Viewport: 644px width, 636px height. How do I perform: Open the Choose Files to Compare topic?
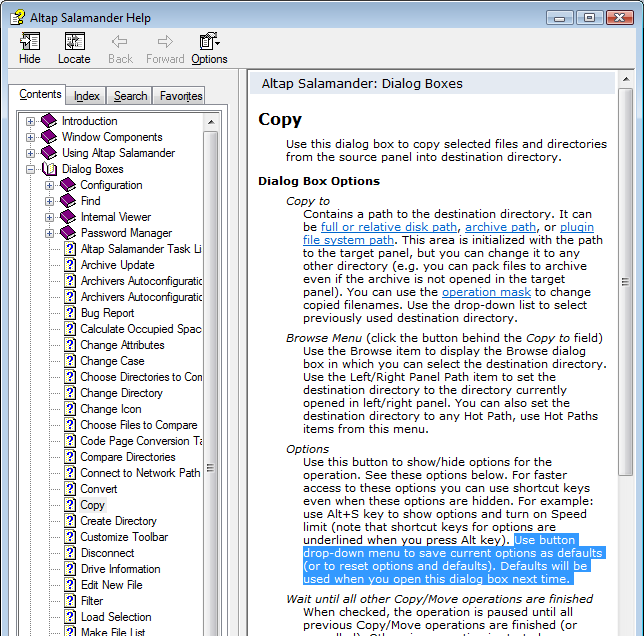click(x=139, y=425)
